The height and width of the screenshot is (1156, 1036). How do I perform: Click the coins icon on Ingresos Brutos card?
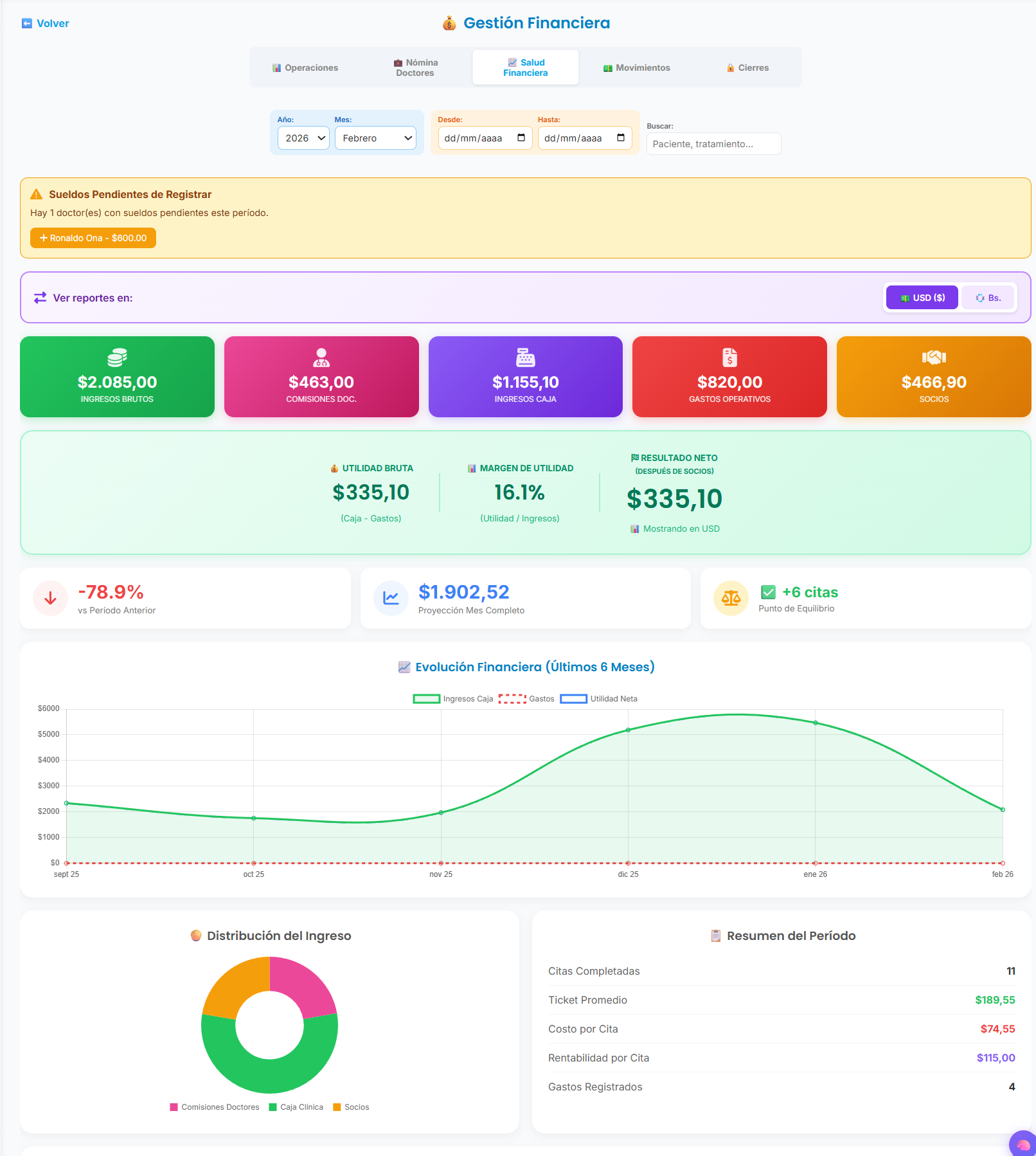(116, 358)
